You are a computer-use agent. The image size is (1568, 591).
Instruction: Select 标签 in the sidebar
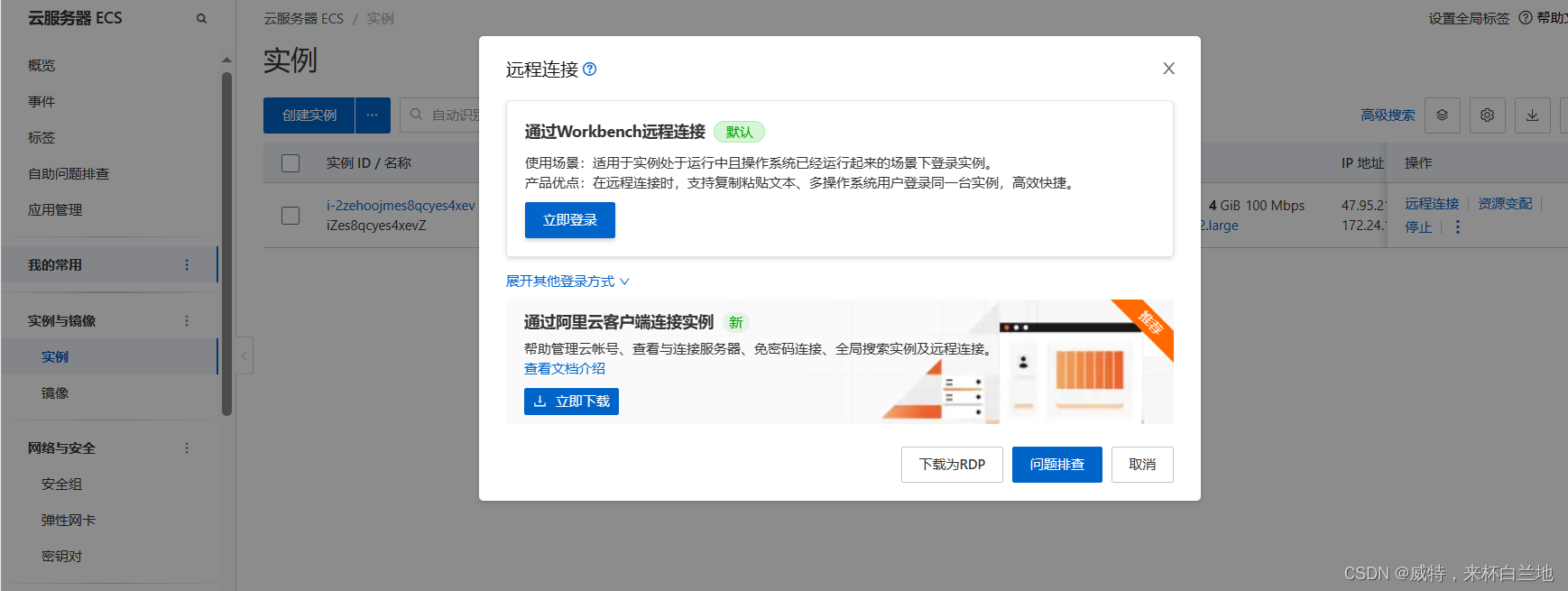[42, 138]
